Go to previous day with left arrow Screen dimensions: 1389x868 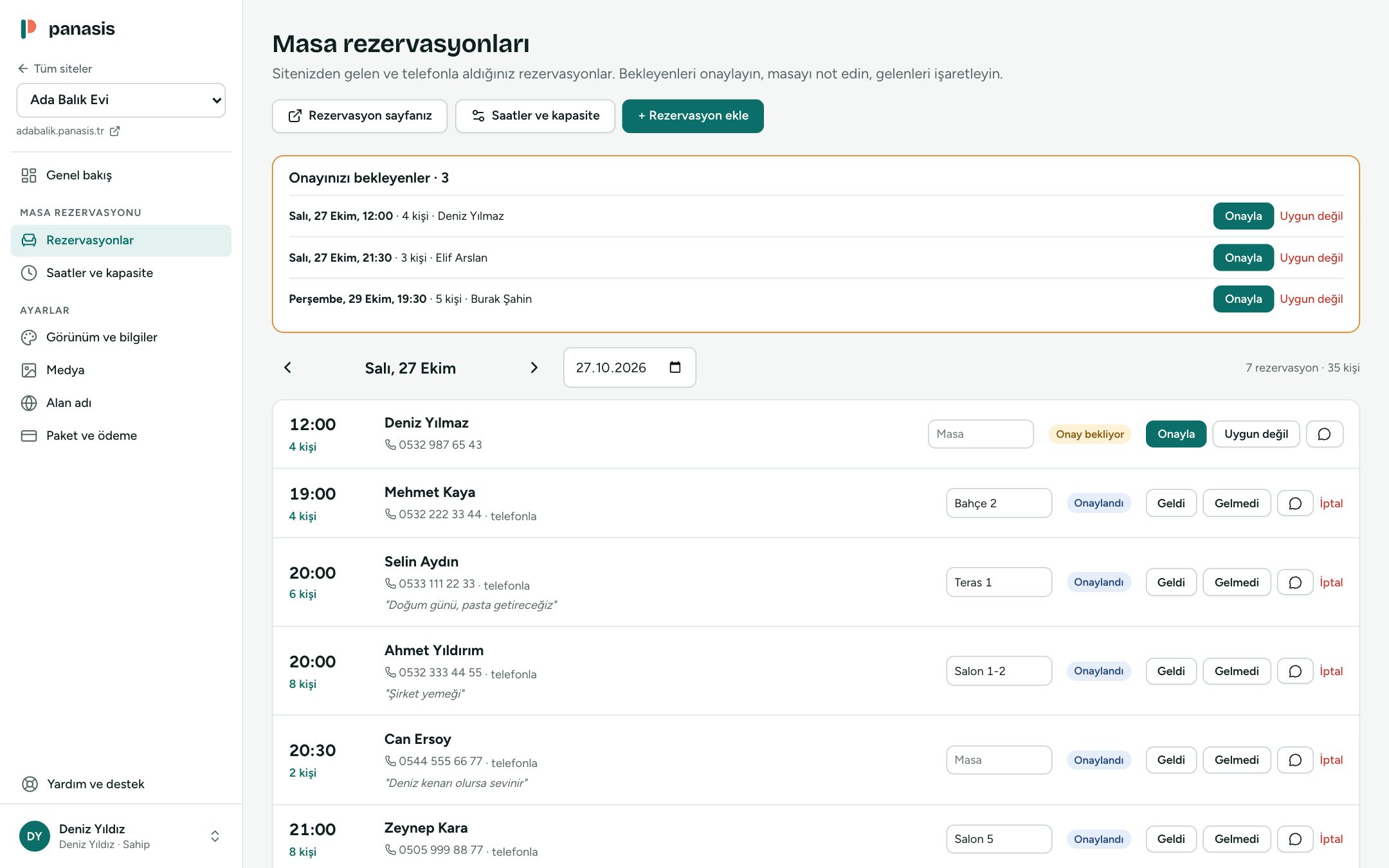click(x=287, y=368)
